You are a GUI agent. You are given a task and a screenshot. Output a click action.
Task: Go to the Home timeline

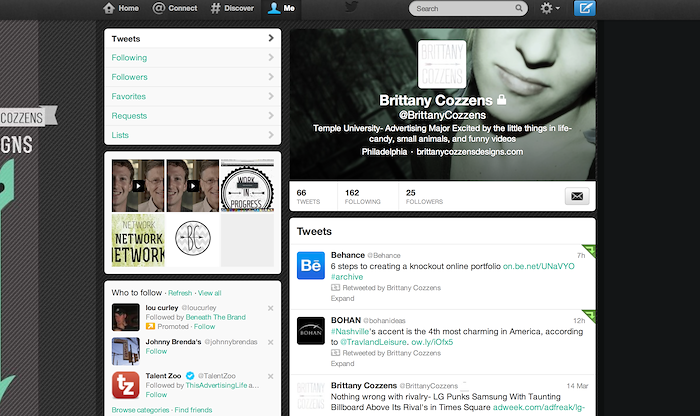pos(121,8)
